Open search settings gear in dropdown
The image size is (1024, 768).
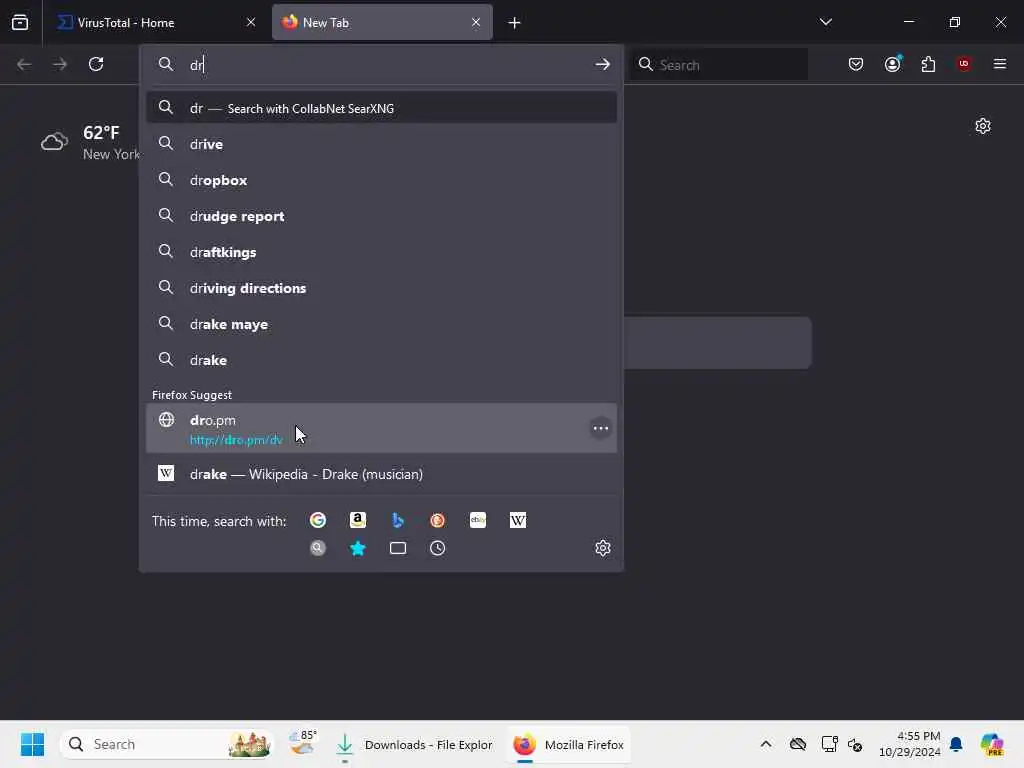pos(603,548)
